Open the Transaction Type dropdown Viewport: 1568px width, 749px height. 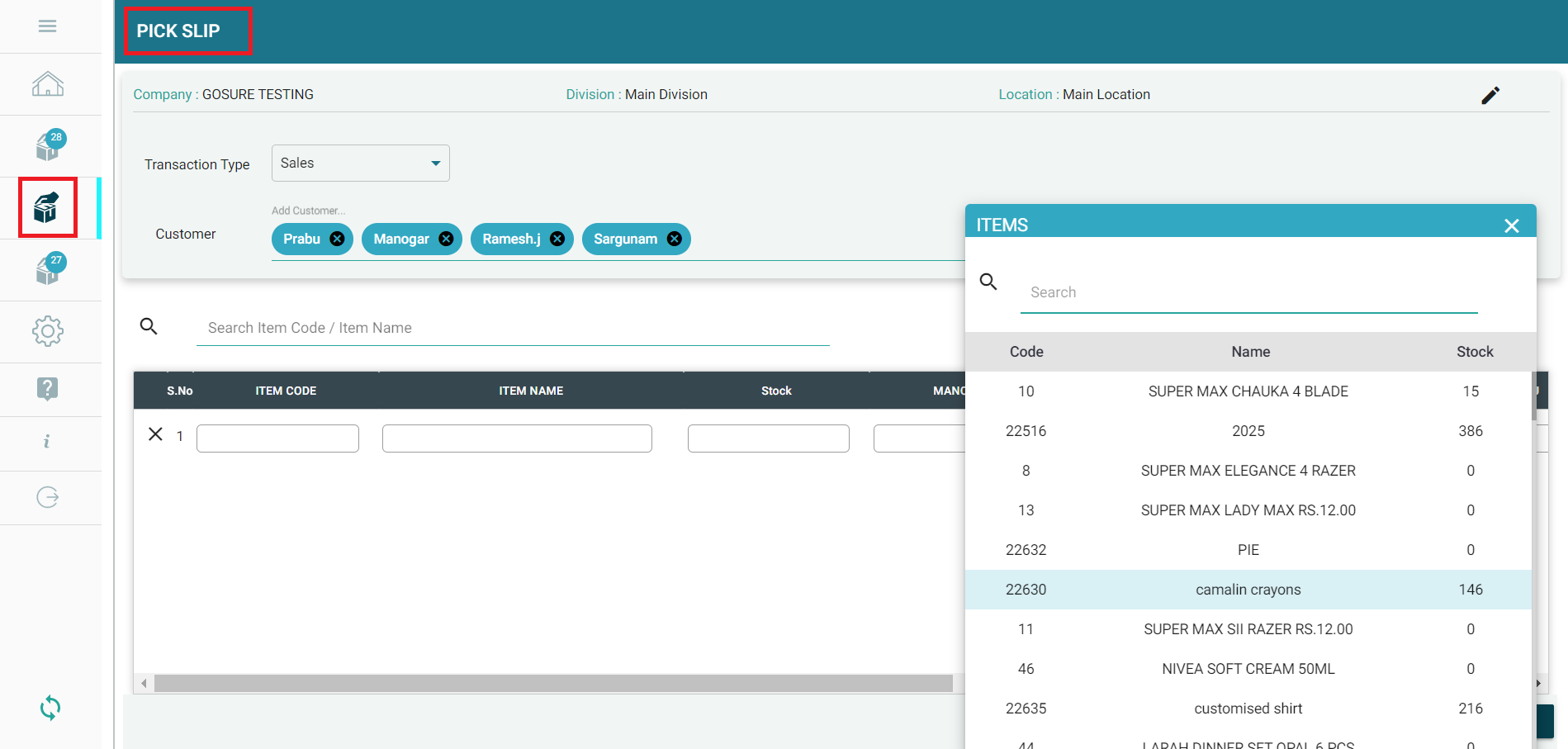[x=361, y=164]
